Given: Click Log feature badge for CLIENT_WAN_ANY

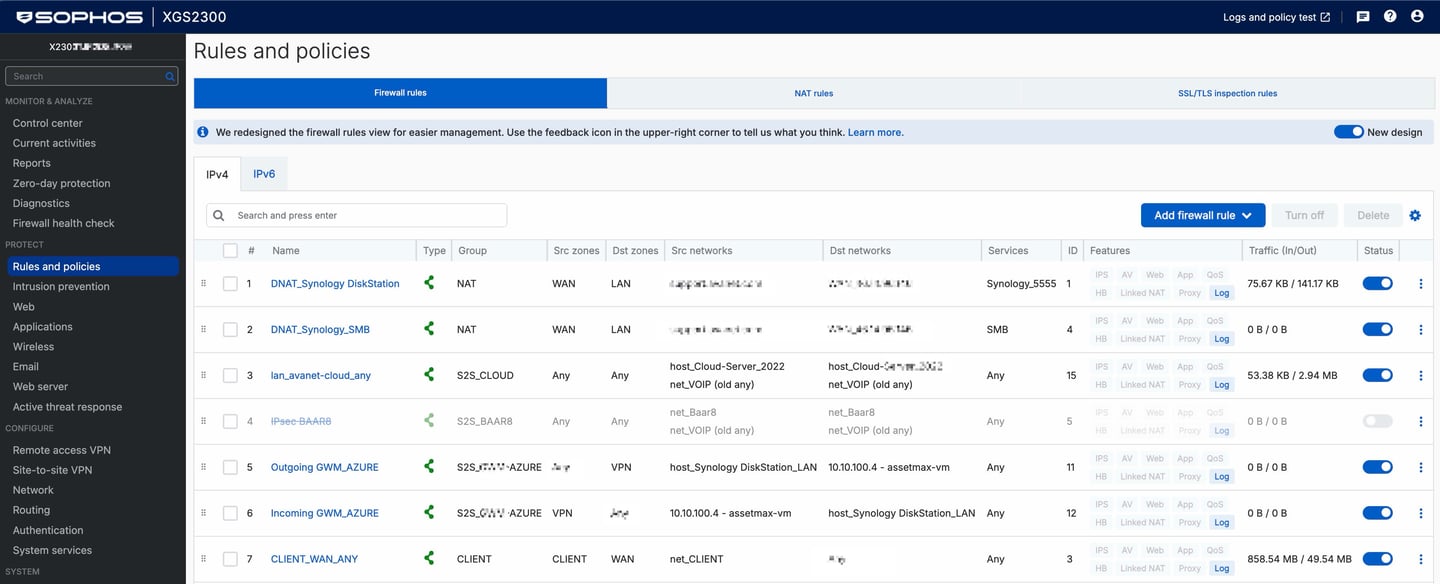Looking at the screenshot, I should 1221,569.
